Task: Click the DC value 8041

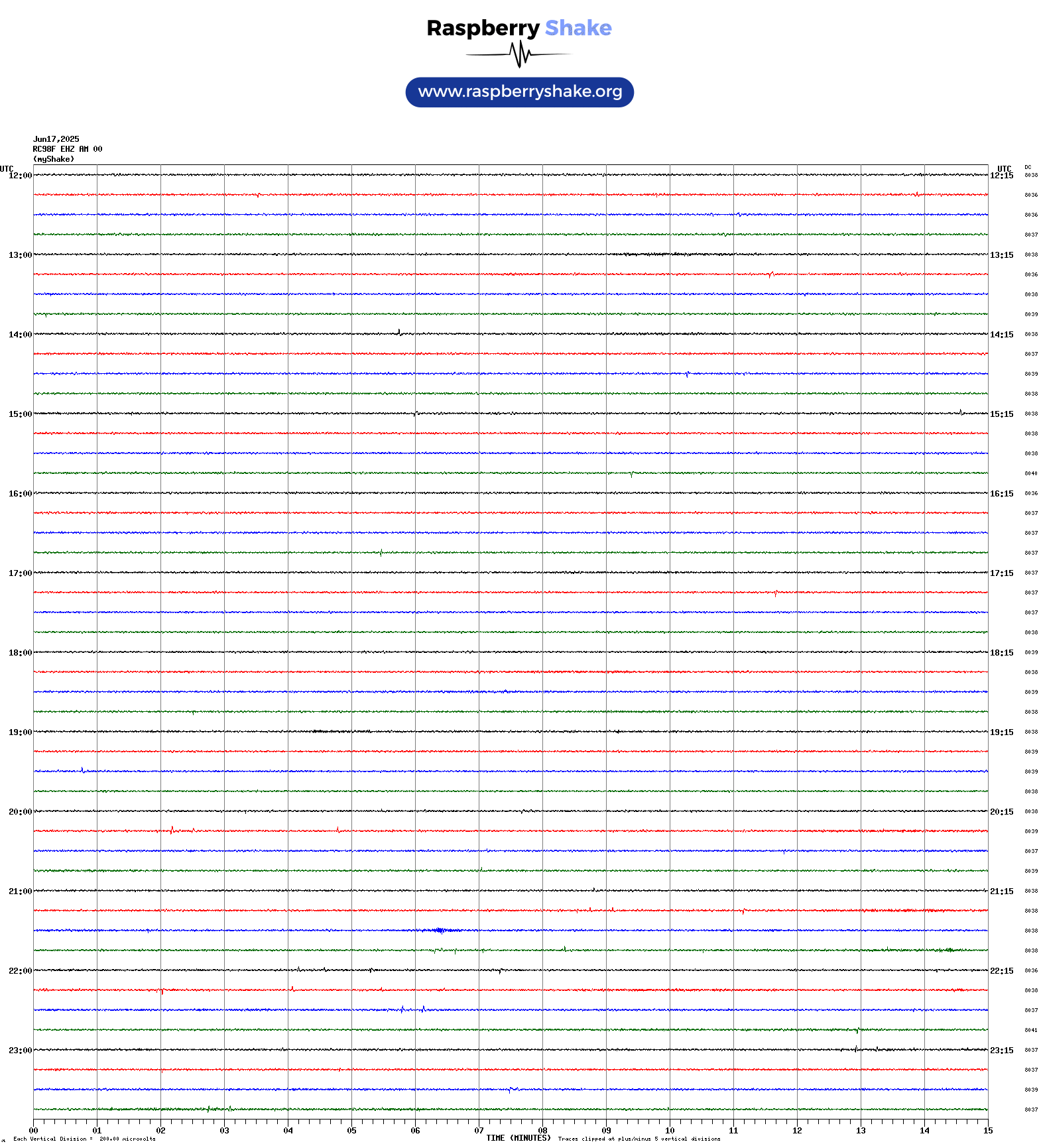Action: (1031, 1030)
